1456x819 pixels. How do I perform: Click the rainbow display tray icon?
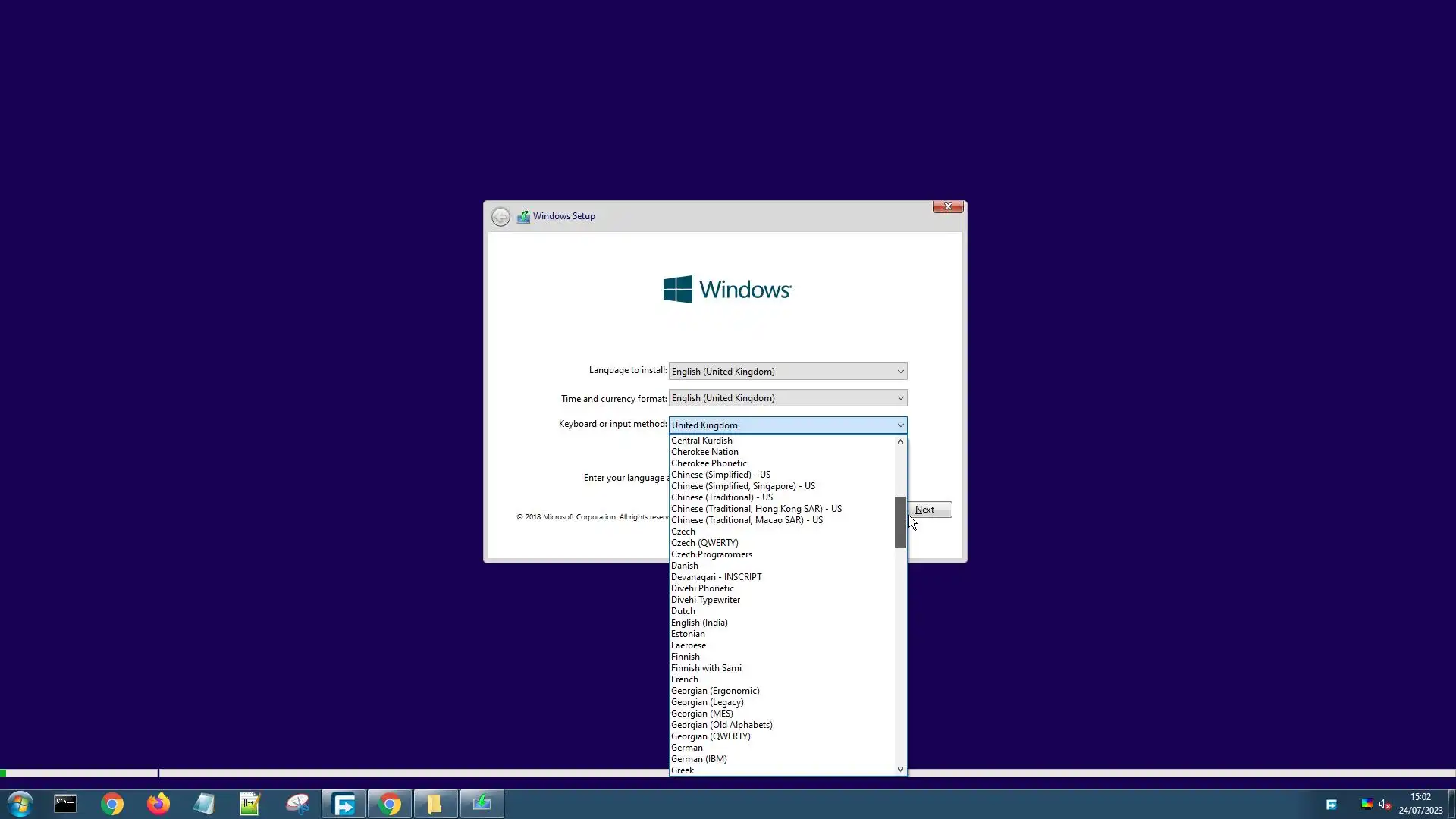1367,805
